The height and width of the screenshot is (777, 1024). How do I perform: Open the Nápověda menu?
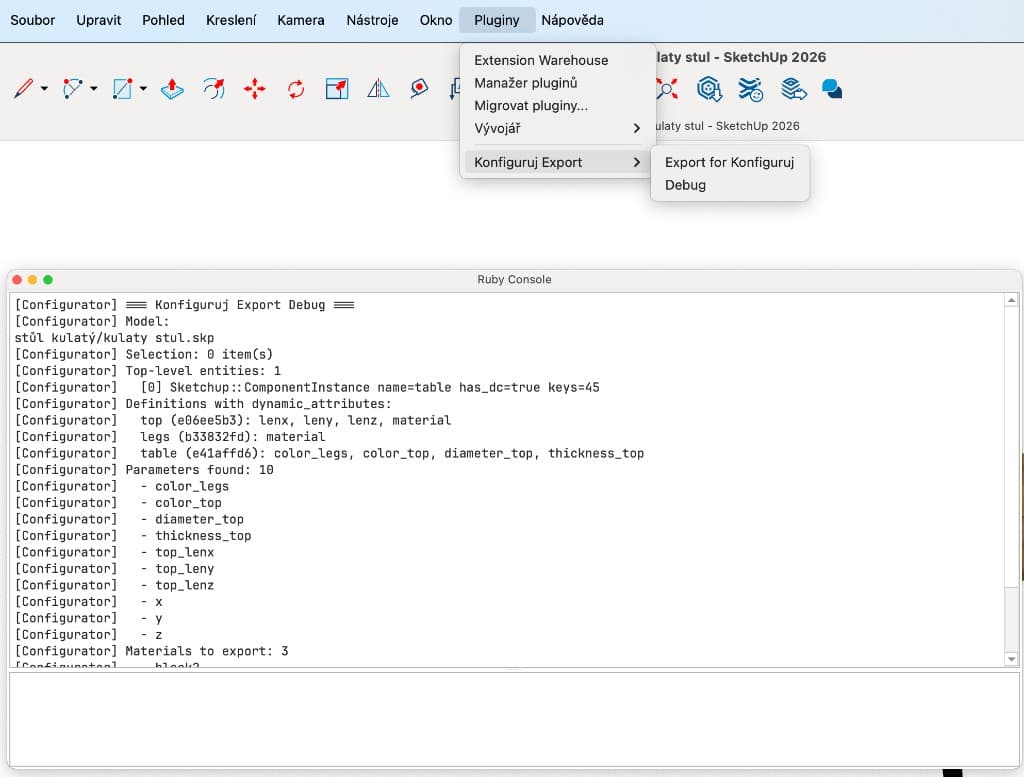click(x=573, y=20)
